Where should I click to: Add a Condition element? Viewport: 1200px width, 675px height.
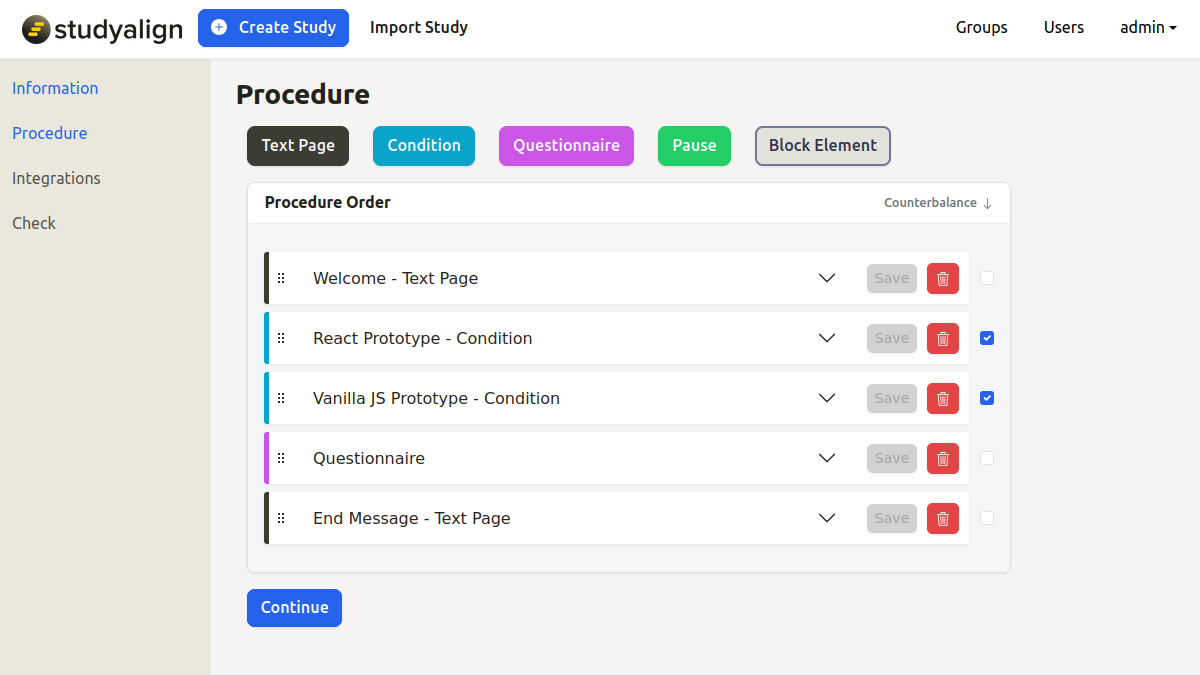(x=424, y=146)
